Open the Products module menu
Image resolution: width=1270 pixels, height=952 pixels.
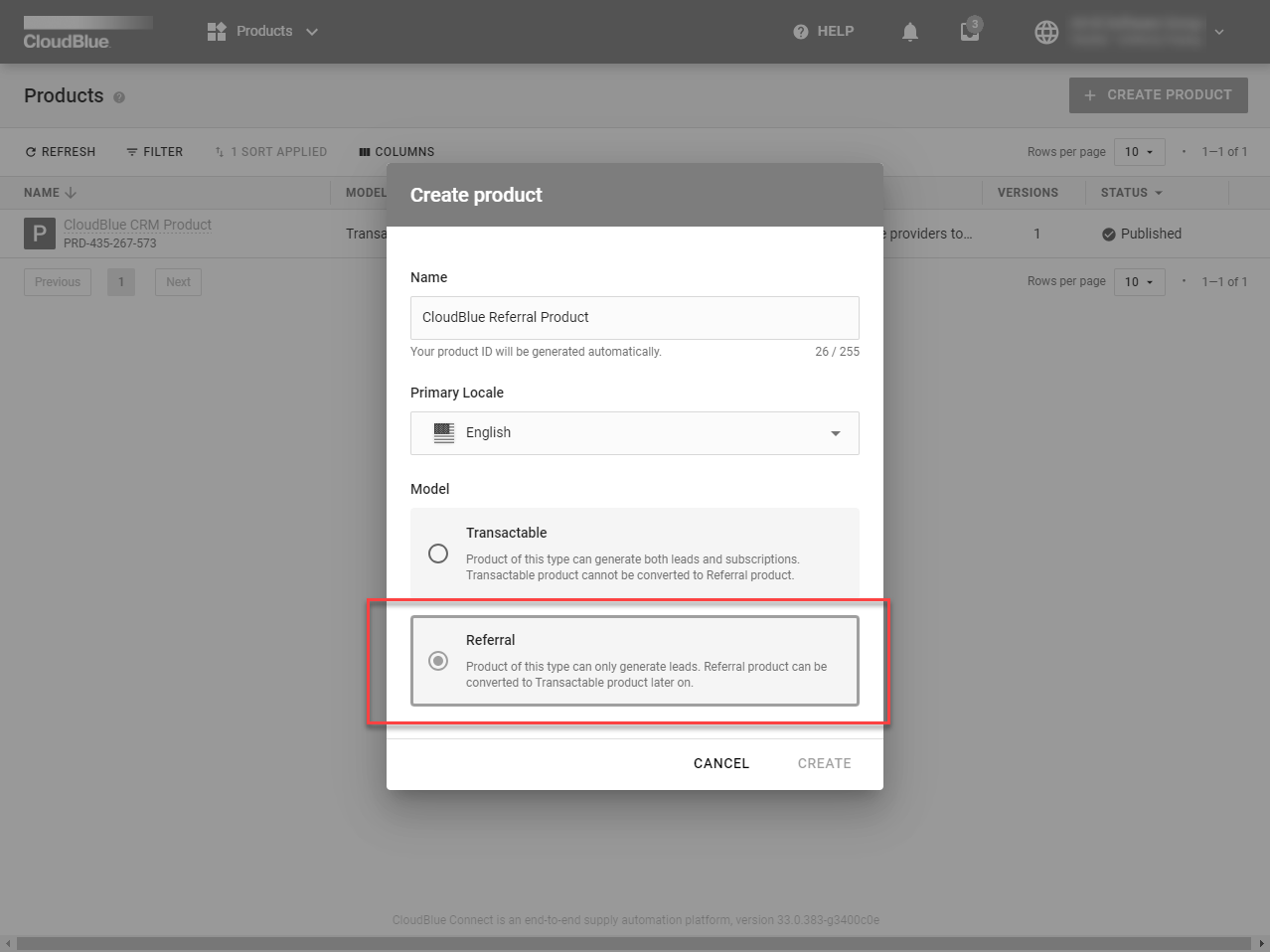(263, 32)
